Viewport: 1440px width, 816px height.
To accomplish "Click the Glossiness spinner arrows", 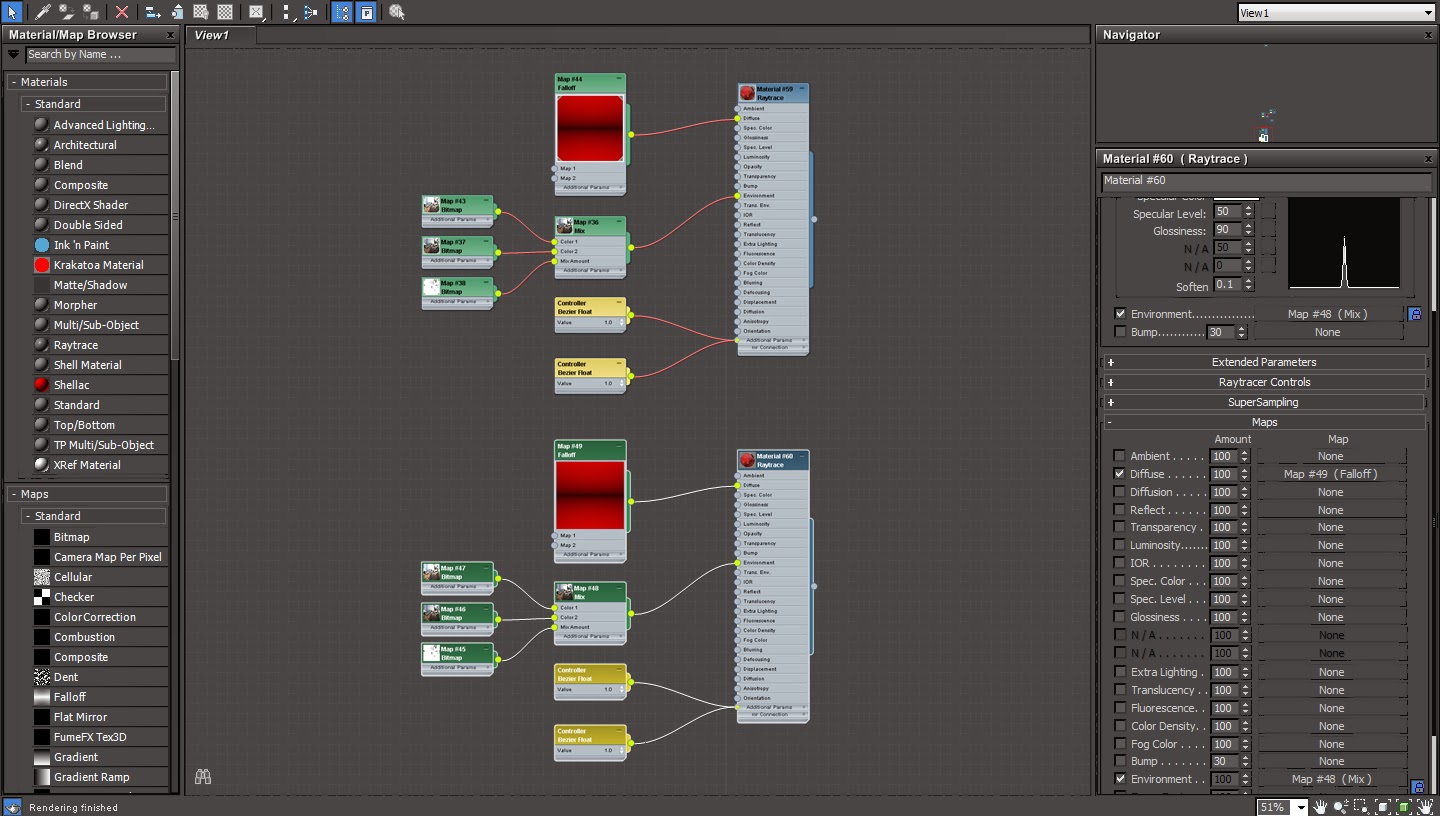I will pos(1249,230).
